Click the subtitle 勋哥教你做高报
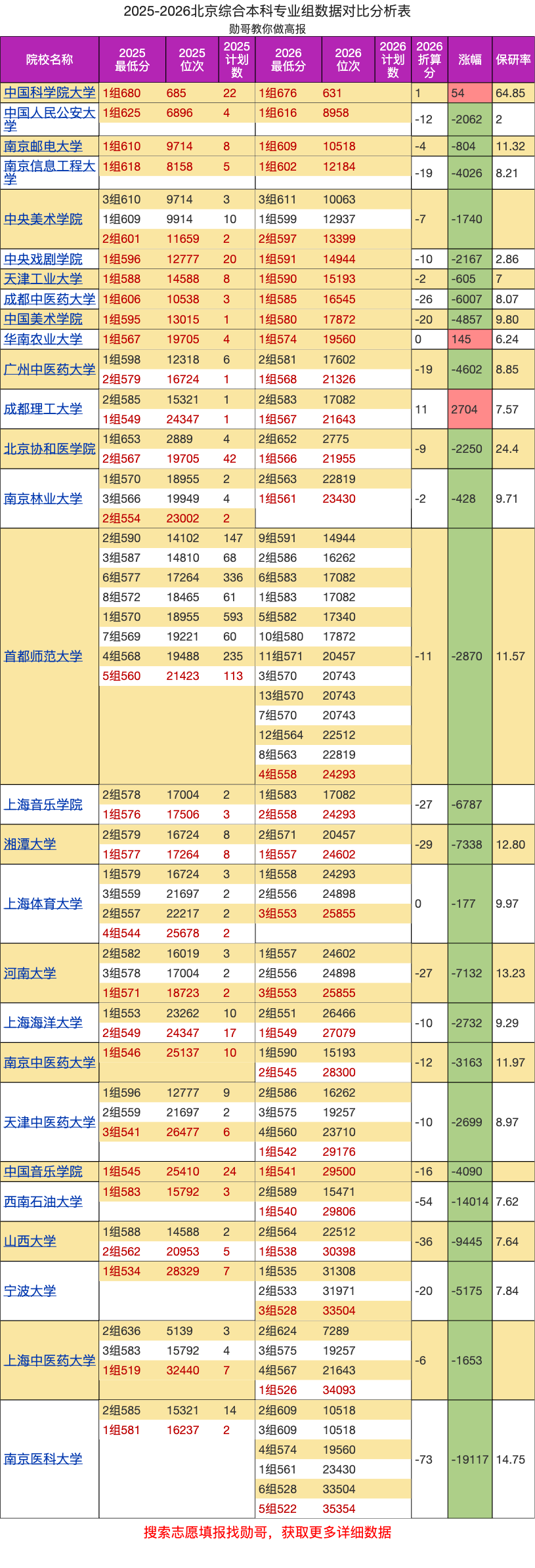Image resolution: width=535 pixels, height=1568 pixels. tap(267, 29)
